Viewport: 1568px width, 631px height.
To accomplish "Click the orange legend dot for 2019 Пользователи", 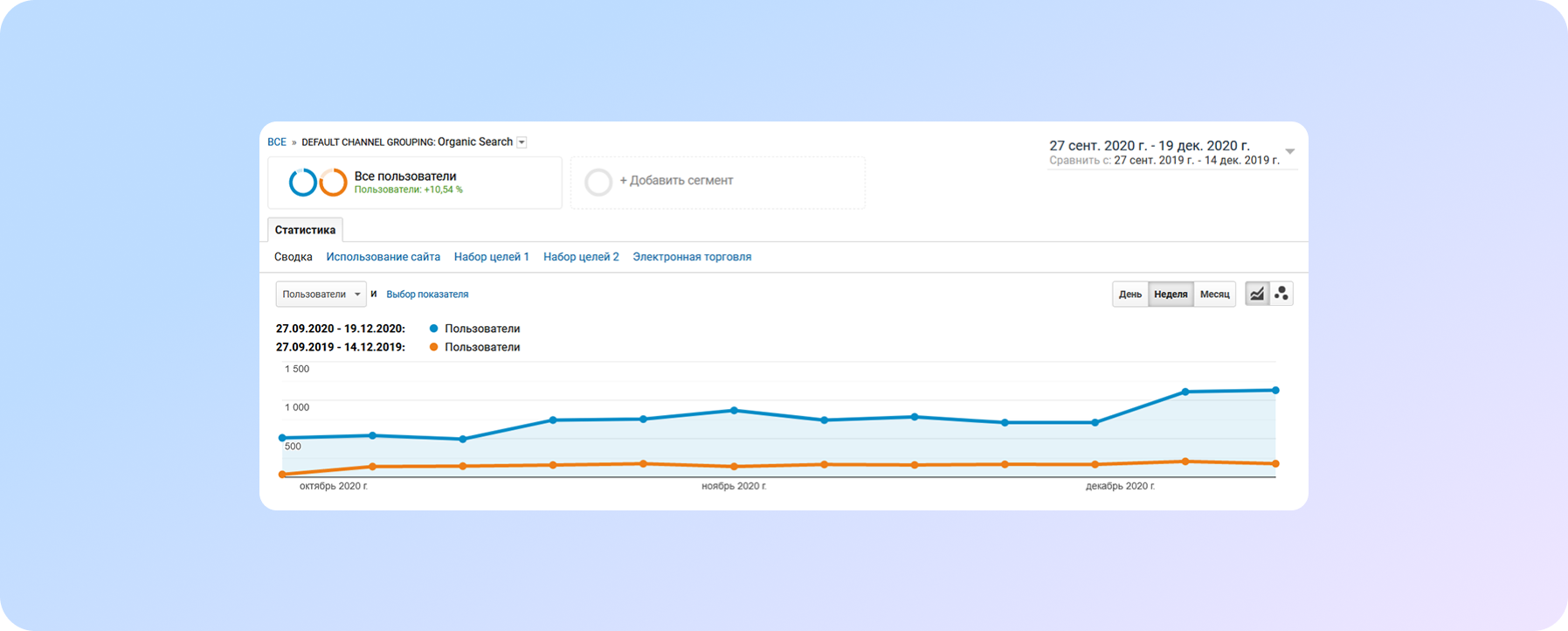I will (x=433, y=347).
